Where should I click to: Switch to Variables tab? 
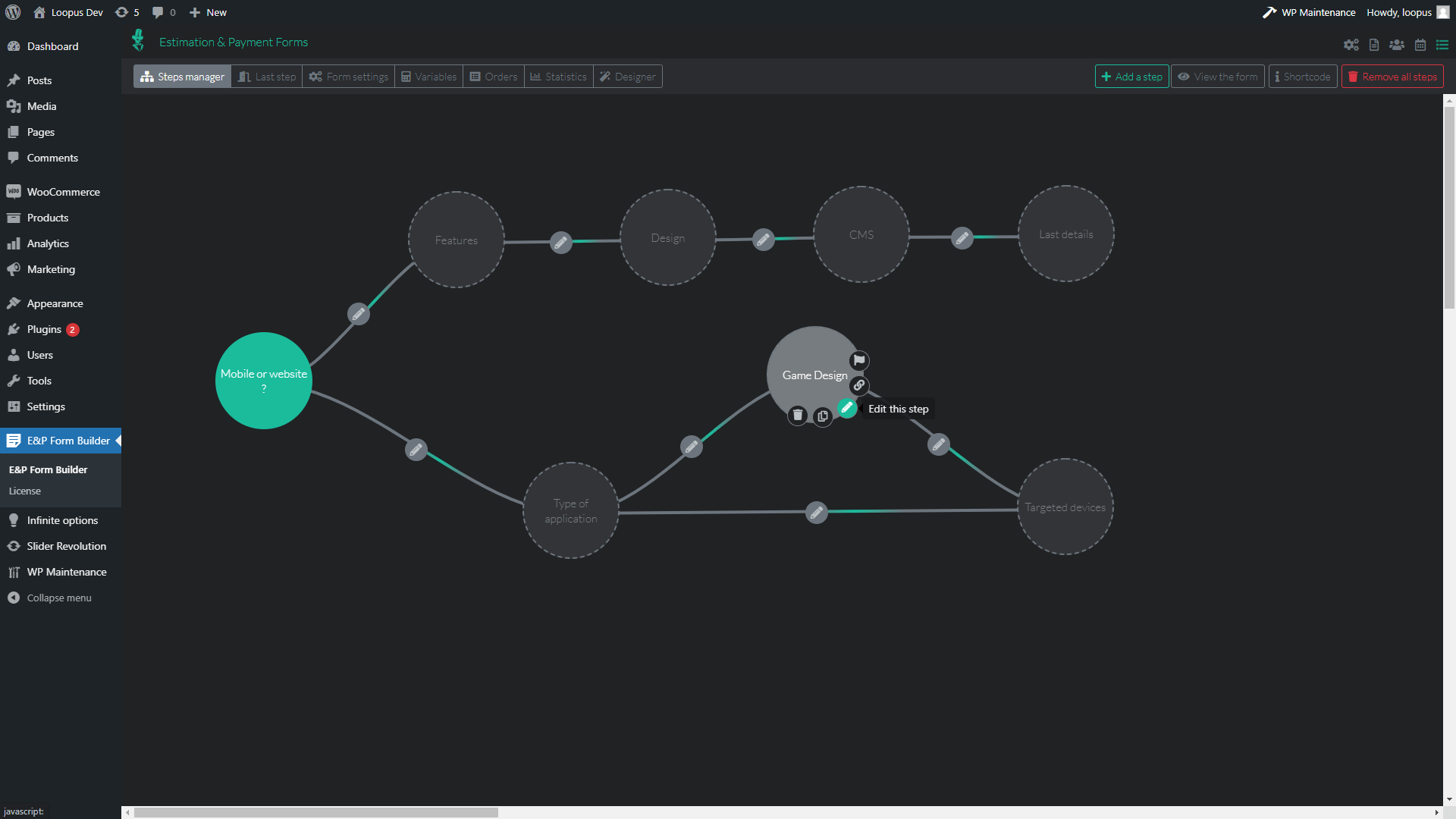pyautogui.click(x=428, y=76)
